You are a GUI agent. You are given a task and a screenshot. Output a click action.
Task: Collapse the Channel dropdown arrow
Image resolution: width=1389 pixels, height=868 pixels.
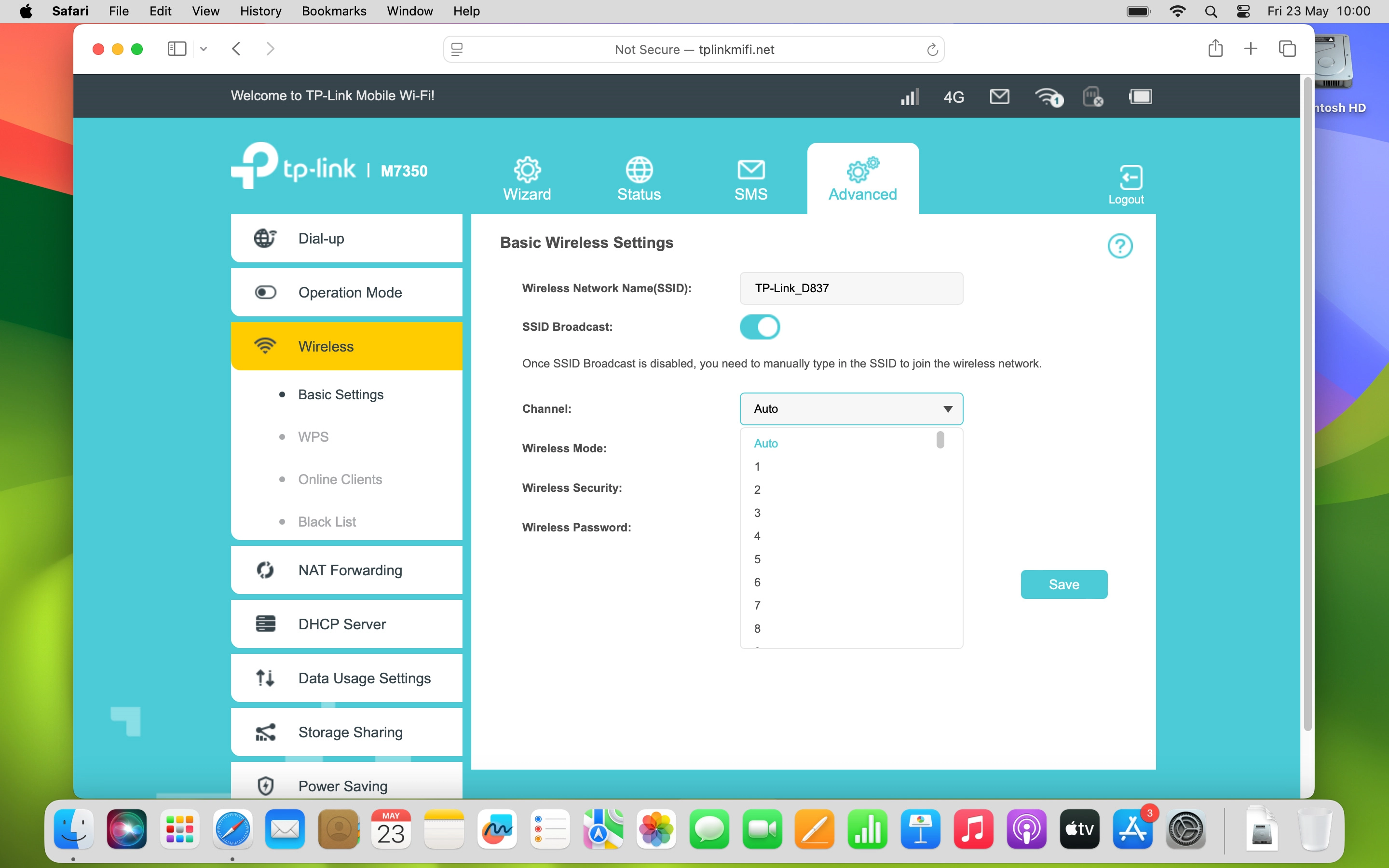click(948, 409)
